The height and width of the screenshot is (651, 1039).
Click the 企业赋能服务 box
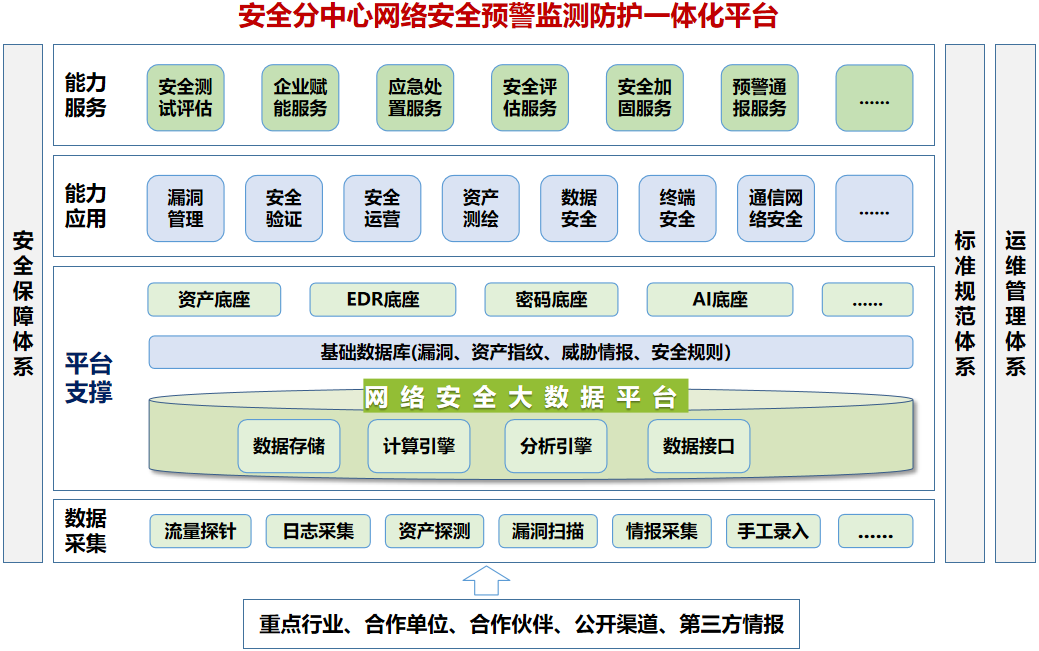point(300,98)
